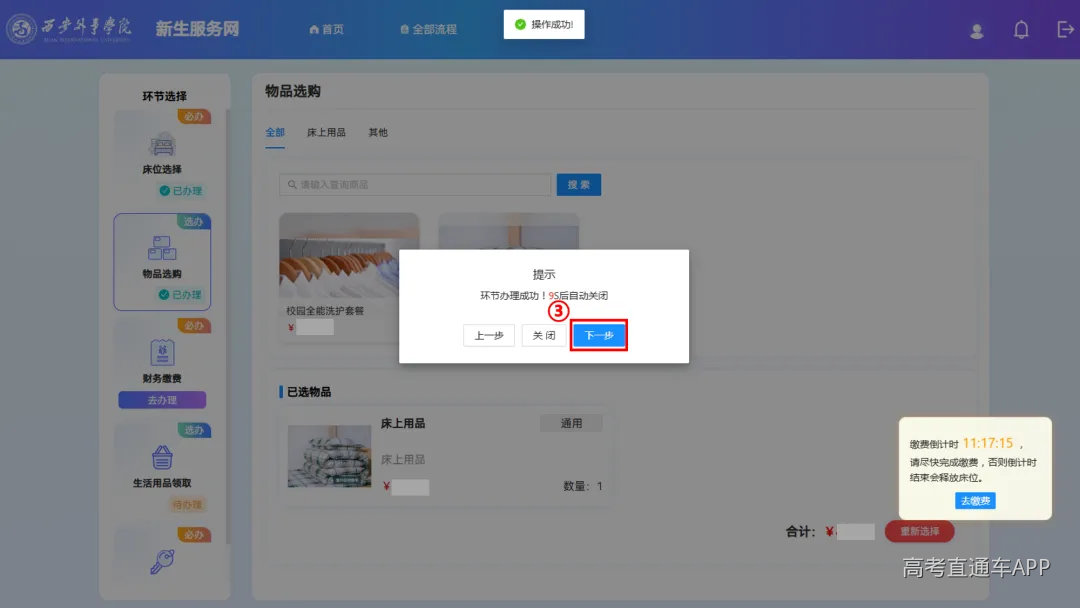Click the 操作成功 toast message
This screenshot has width=1080, height=608.
[544, 24]
